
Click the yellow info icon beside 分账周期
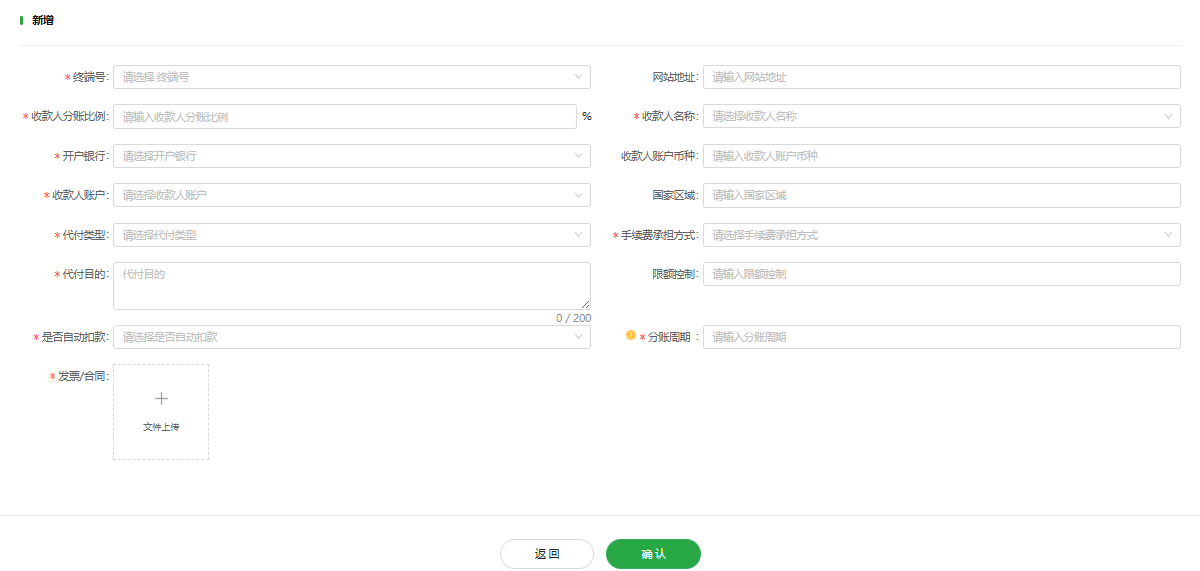[x=631, y=336]
